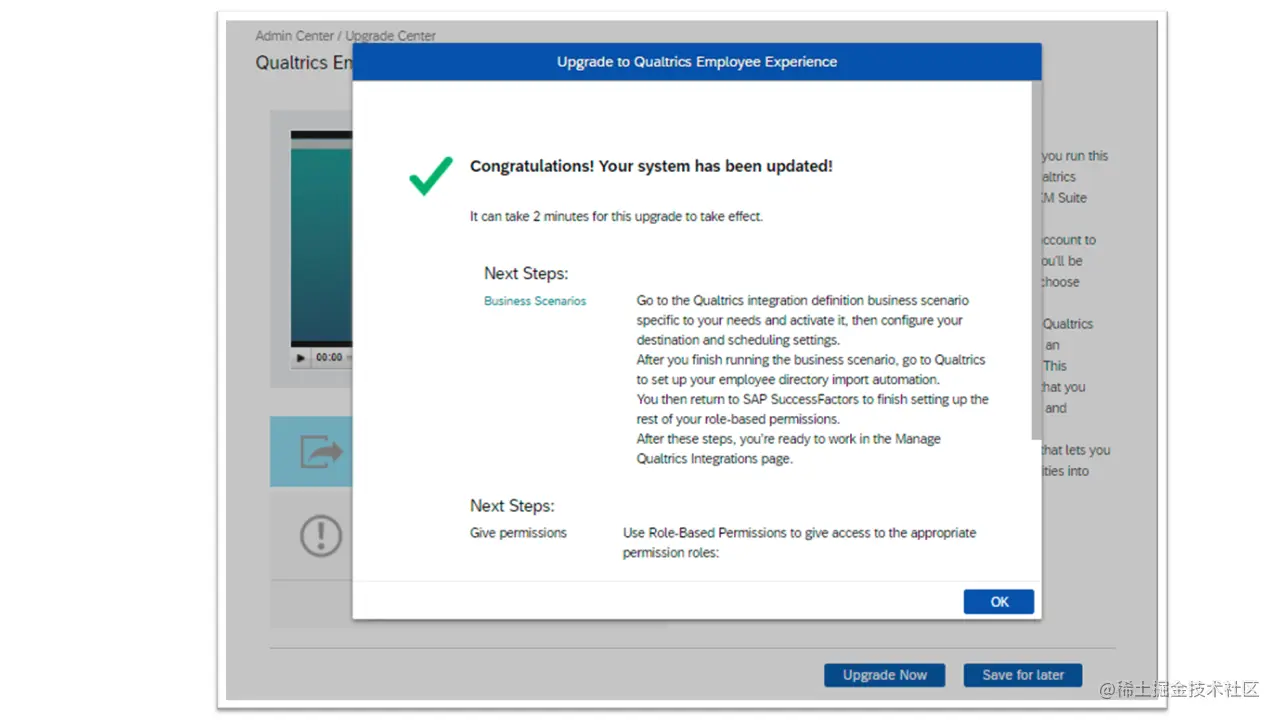Click the dialog's vertical scrollbar

1036,260
